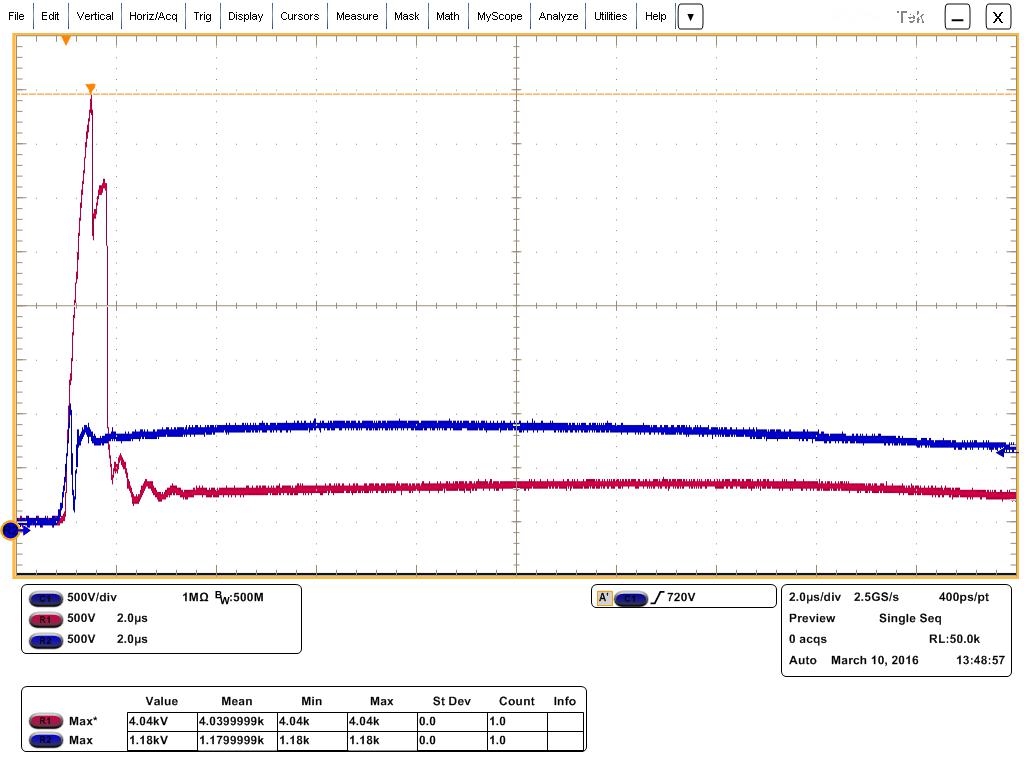This screenshot has height=768, width=1024.
Task: Click the C1 channel badge in vertical readout
Action: click(45, 598)
